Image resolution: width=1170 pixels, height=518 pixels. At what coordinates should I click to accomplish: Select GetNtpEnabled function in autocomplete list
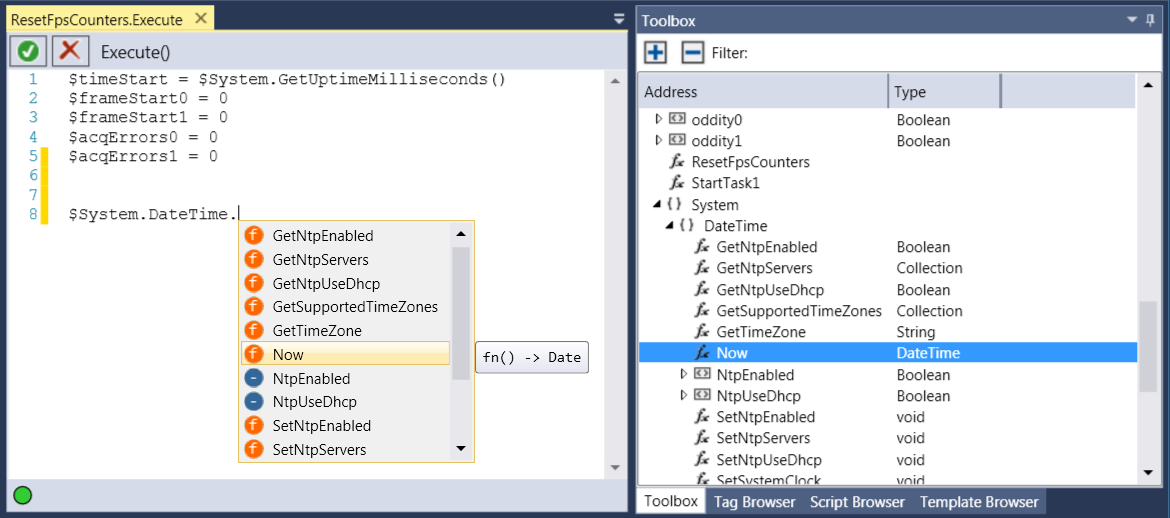[322, 236]
